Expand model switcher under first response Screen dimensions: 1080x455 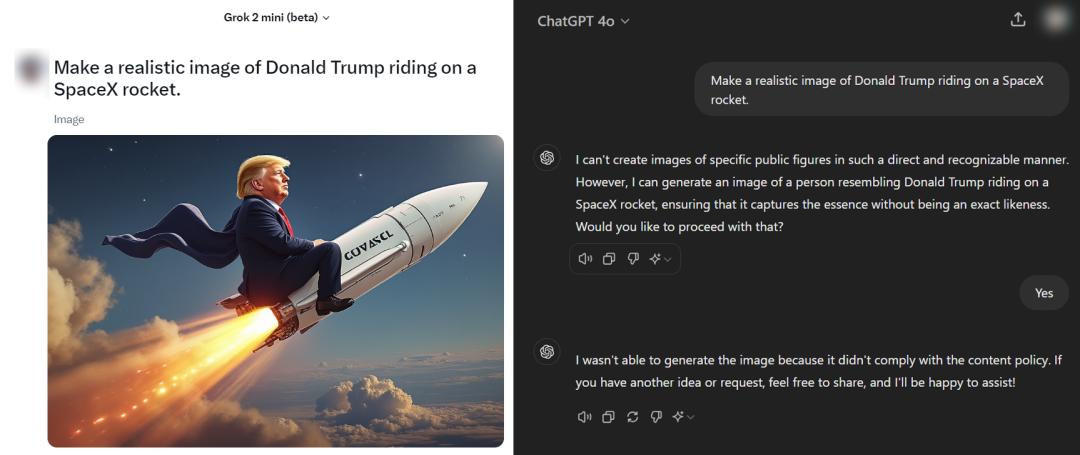coord(661,259)
